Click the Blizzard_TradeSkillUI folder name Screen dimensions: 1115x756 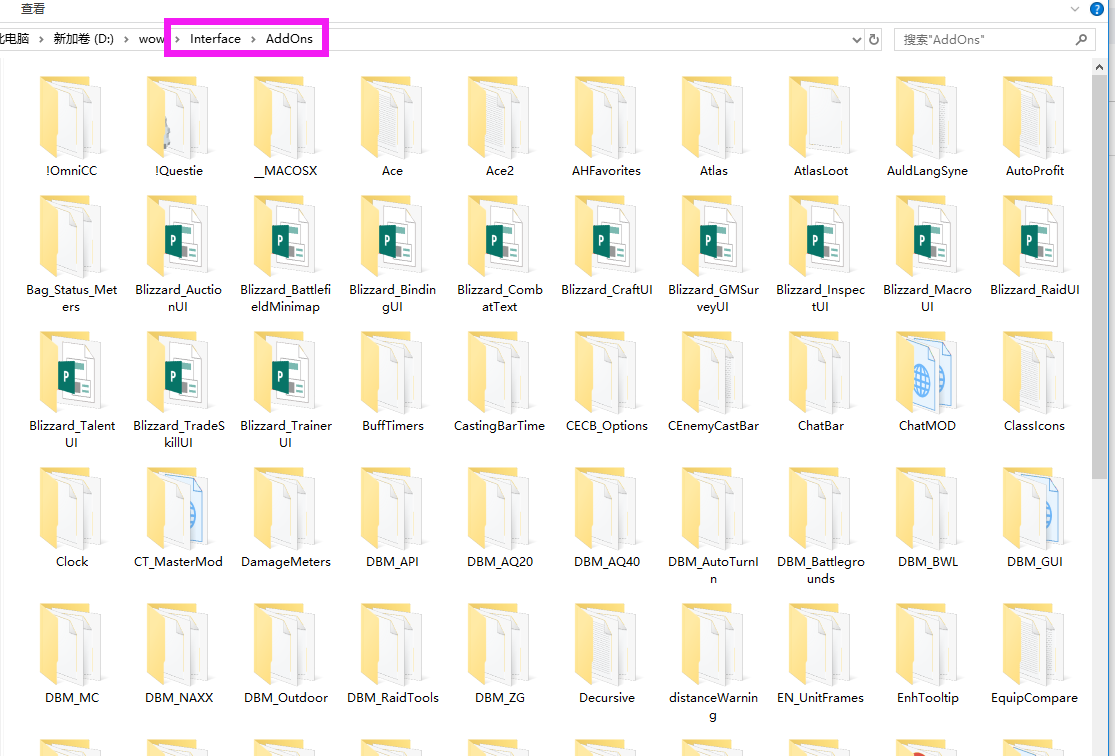pyautogui.click(x=178, y=434)
